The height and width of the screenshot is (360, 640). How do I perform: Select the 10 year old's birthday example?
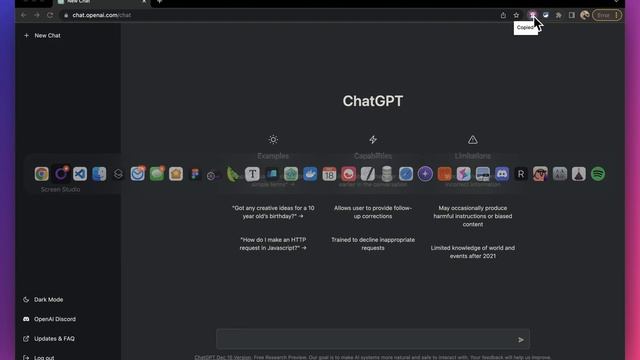pos(273,212)
